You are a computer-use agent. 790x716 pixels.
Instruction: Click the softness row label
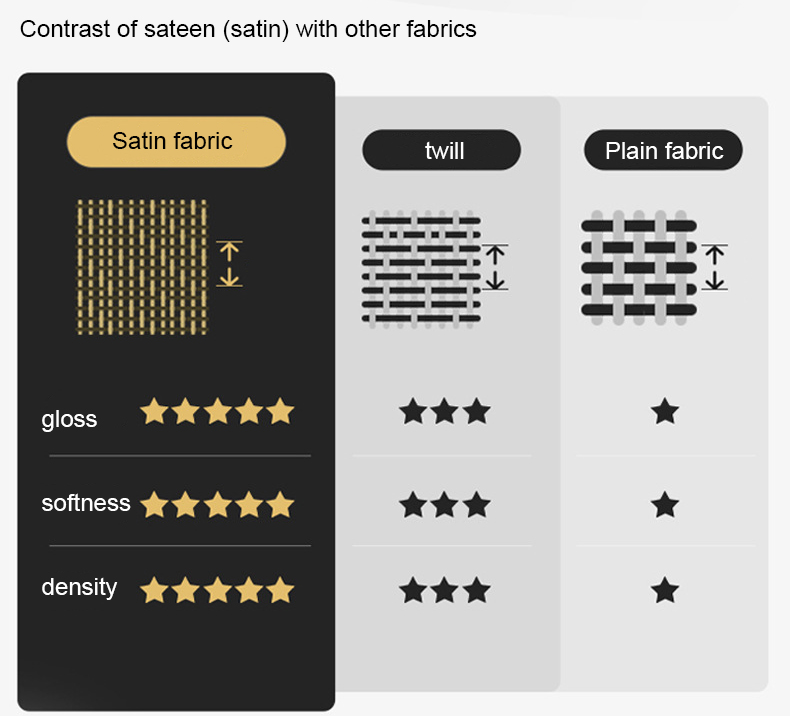pyautogui.click(x=86, y=503)
